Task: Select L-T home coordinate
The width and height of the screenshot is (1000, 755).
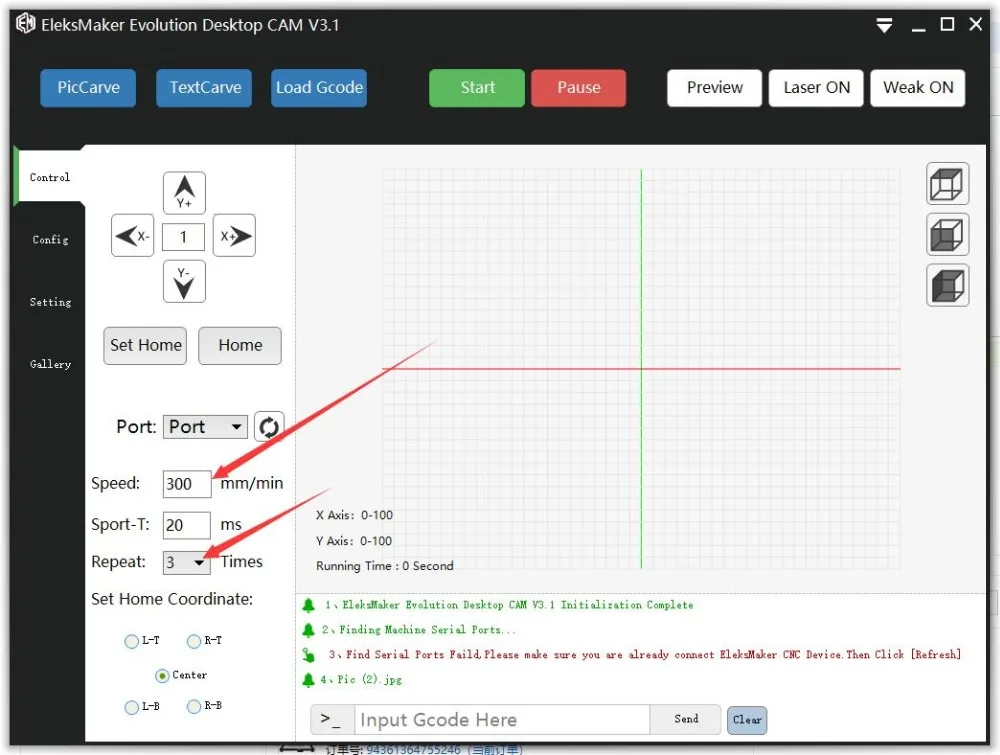Action: click(x=131, y=641)
